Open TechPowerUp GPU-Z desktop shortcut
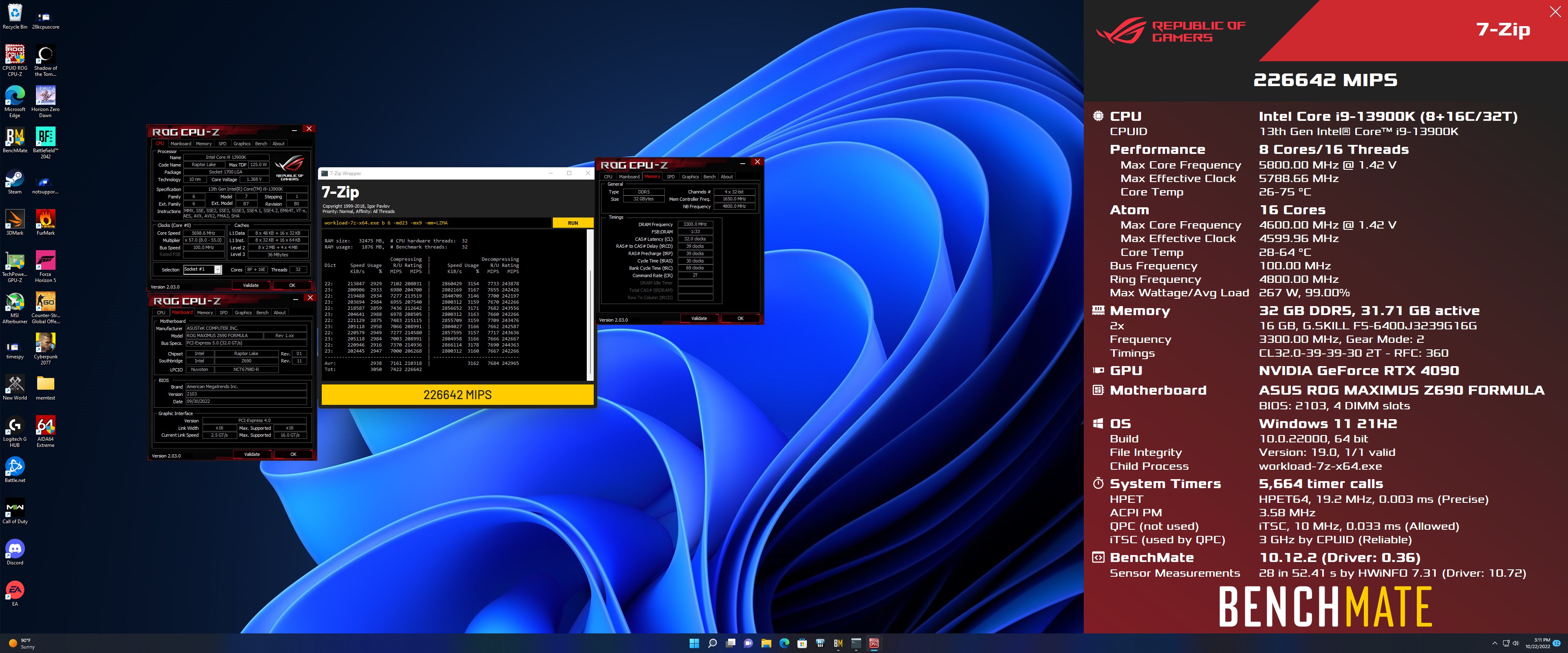This screenshot has height=653, width=1568. pos(15,267)
